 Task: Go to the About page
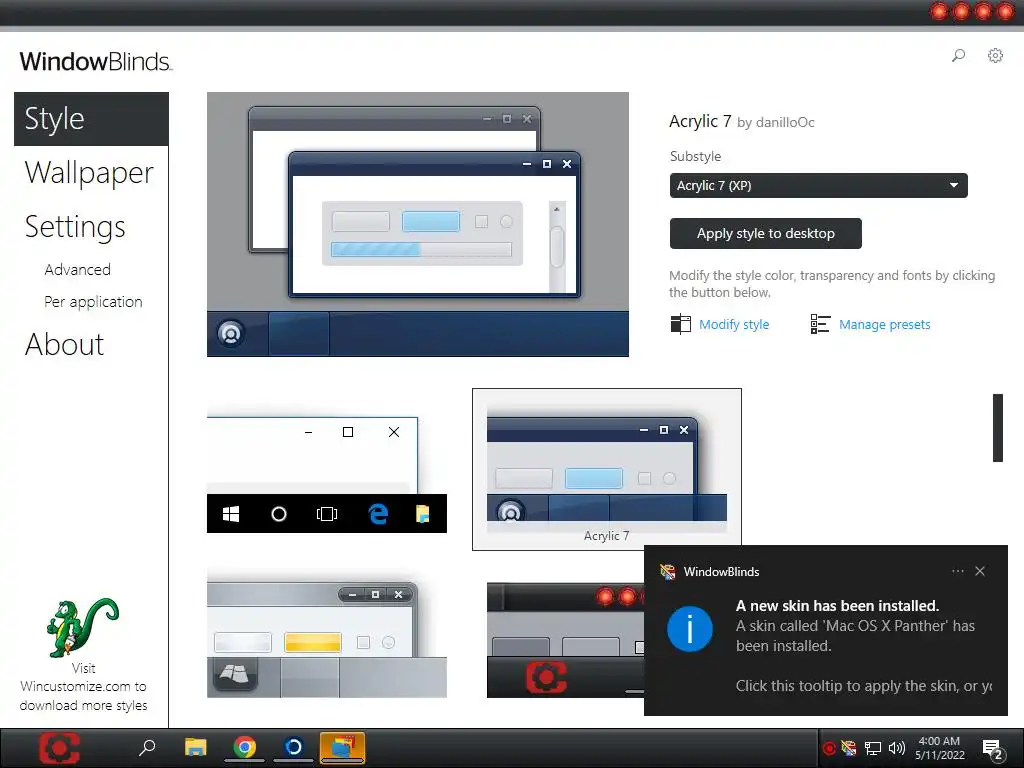64,344
